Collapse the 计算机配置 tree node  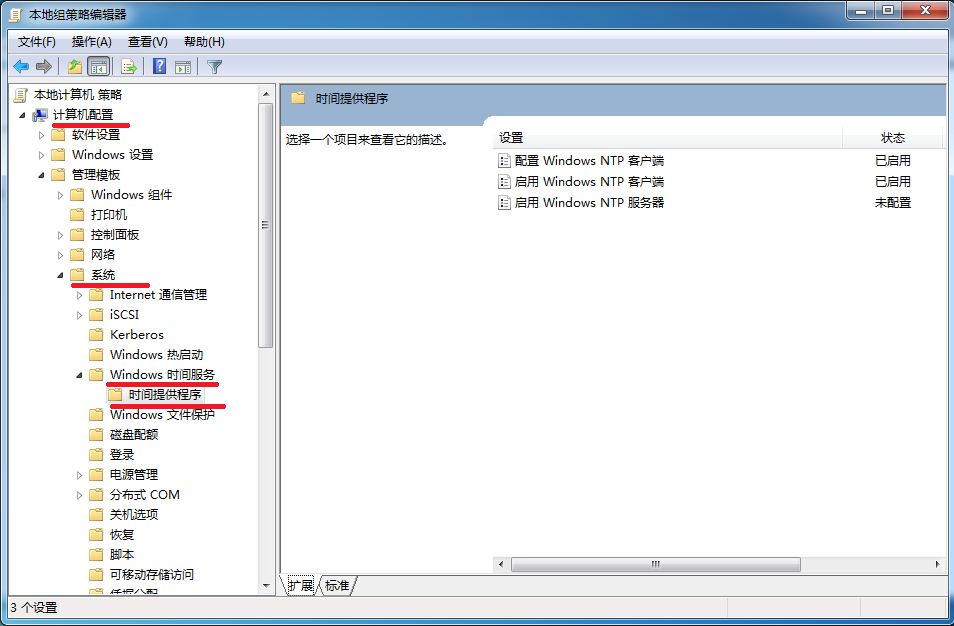coord(23,115)
